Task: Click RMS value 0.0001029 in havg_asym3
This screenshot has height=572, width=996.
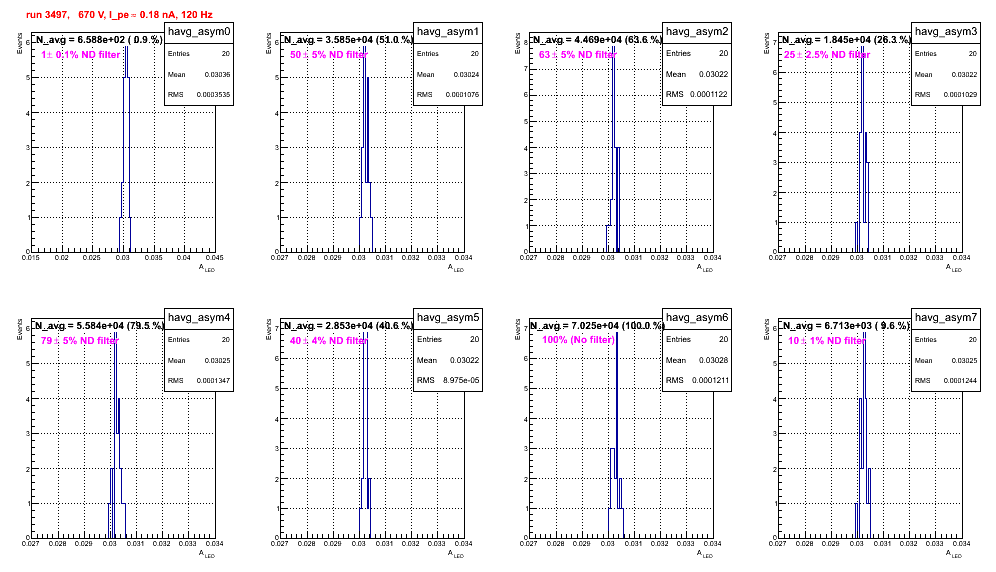Action: click(x=960, y=95)
